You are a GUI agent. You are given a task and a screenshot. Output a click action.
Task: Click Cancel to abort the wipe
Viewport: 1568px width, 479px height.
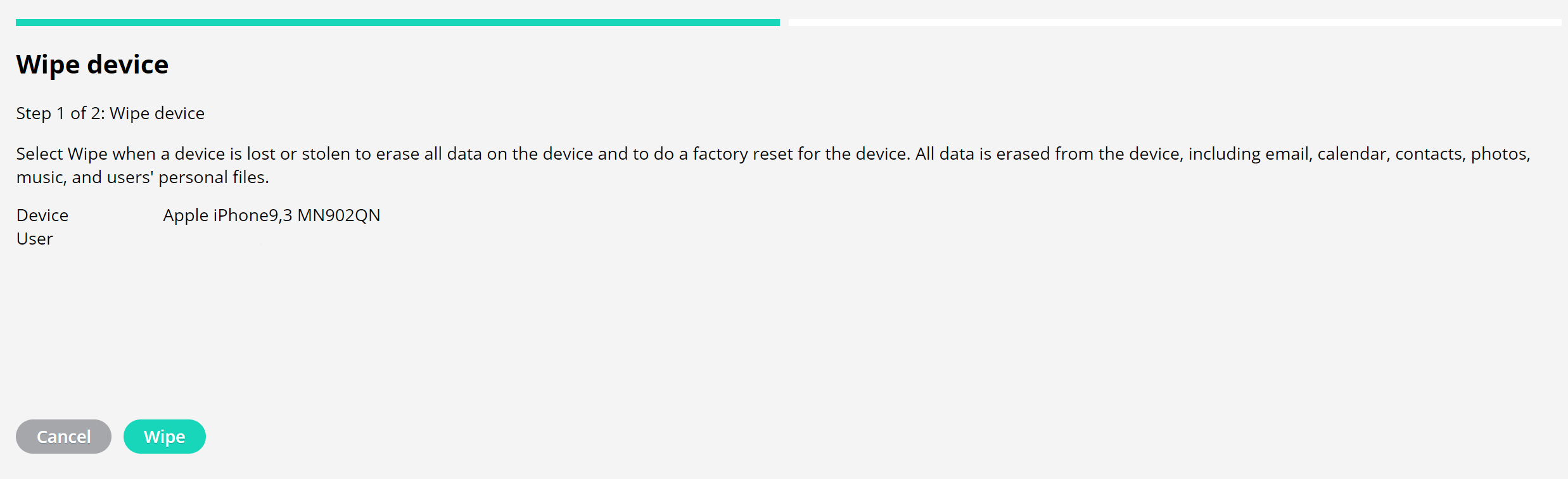[63, 436]
